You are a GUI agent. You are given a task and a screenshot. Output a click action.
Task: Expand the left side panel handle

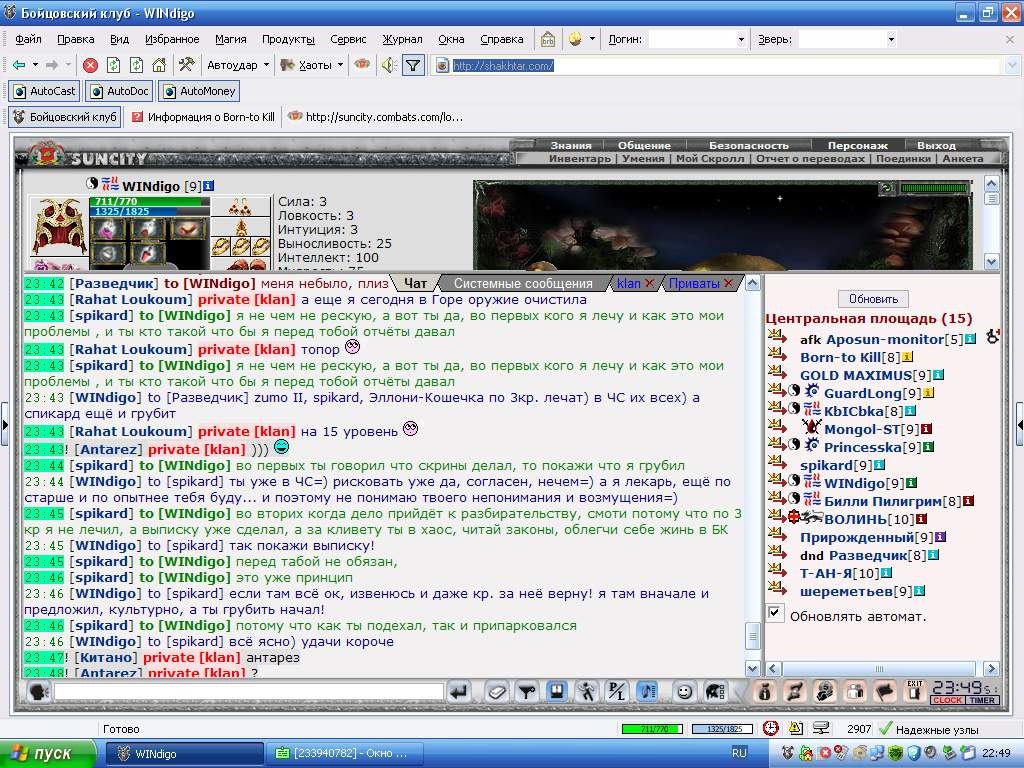pyautogui.click(x=5, y=424)
